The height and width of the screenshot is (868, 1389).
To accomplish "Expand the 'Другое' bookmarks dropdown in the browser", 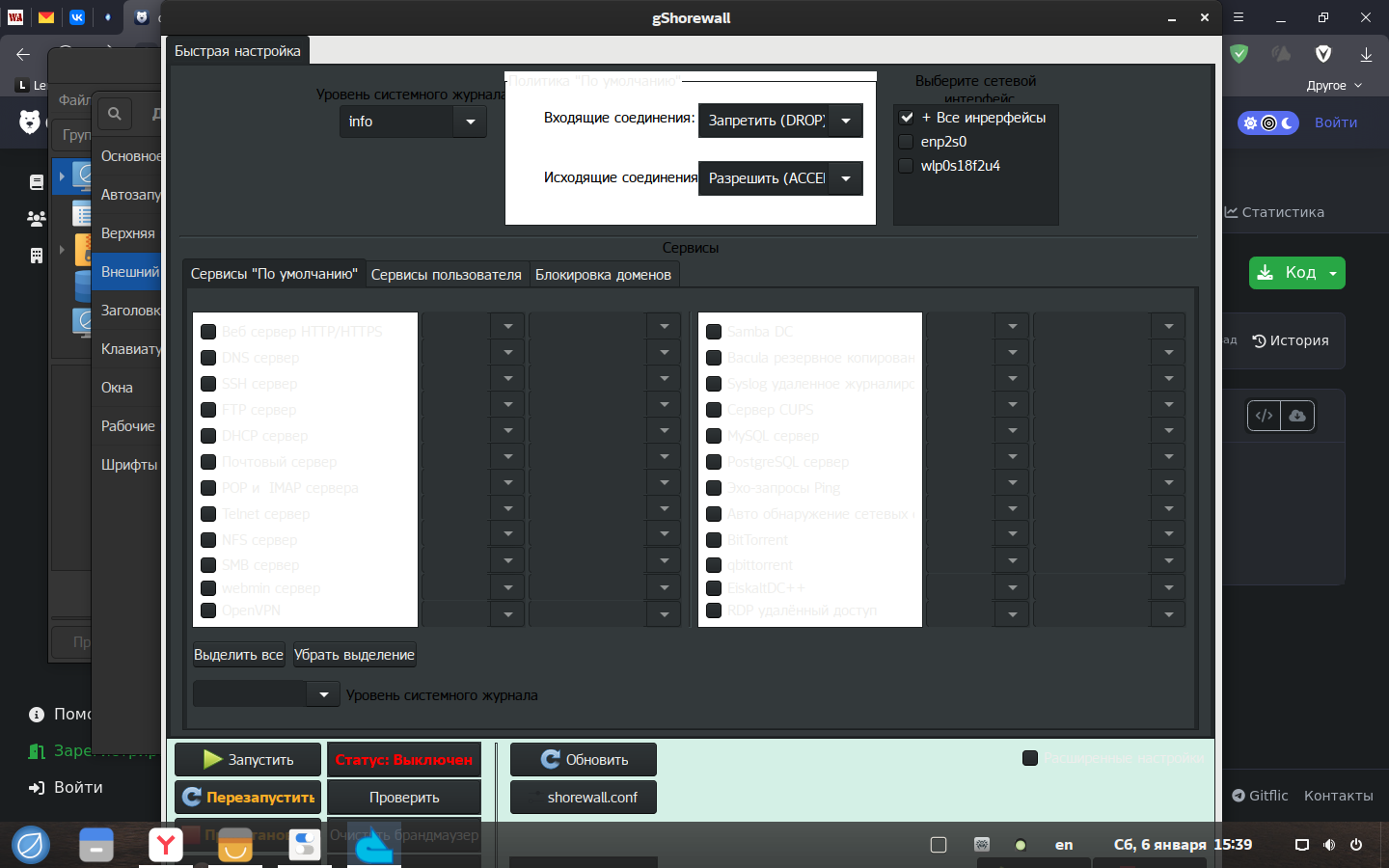I will click(1334, 85).
